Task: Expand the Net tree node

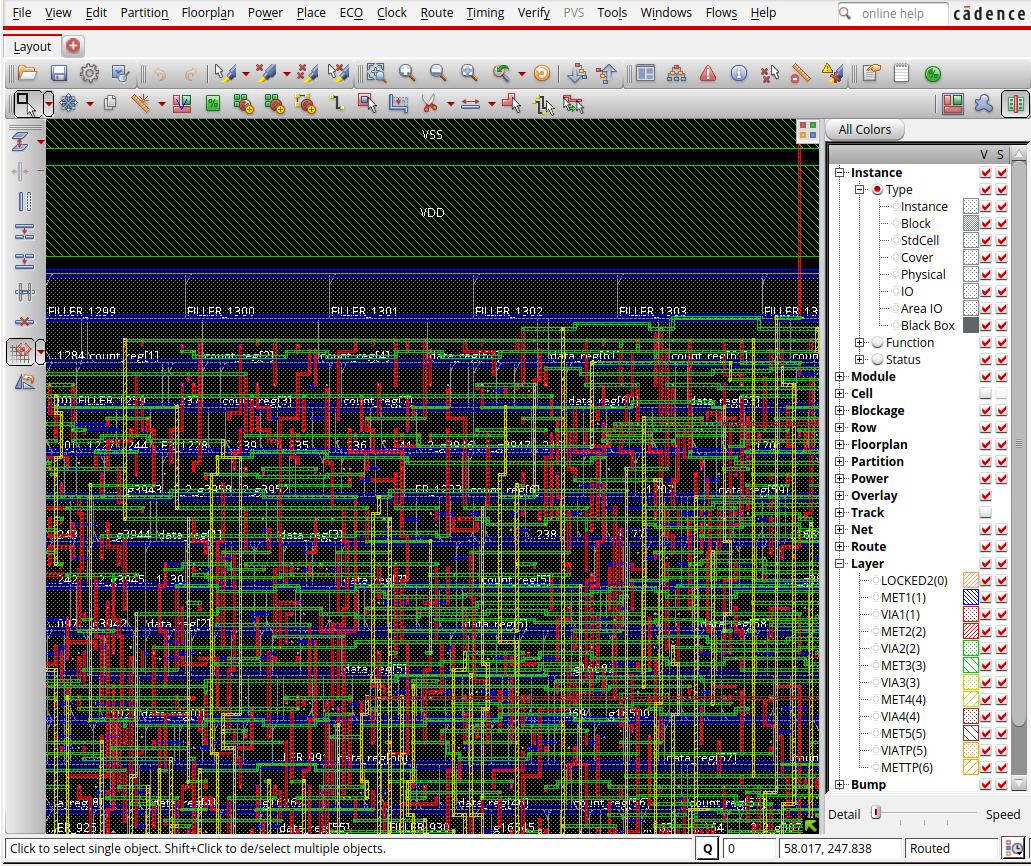Action: pyautogui.click(x=840, y=530)
